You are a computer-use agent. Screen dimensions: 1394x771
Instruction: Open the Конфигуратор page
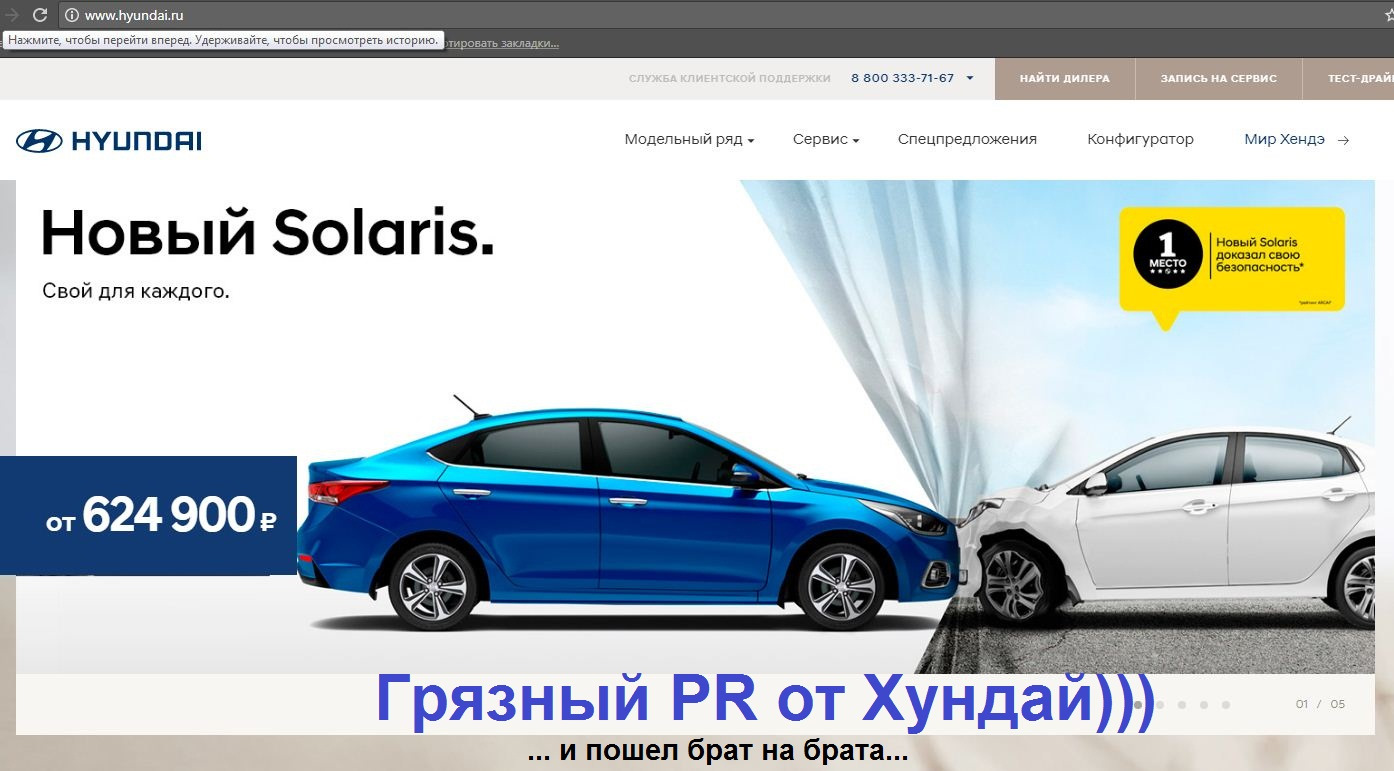1140,140
